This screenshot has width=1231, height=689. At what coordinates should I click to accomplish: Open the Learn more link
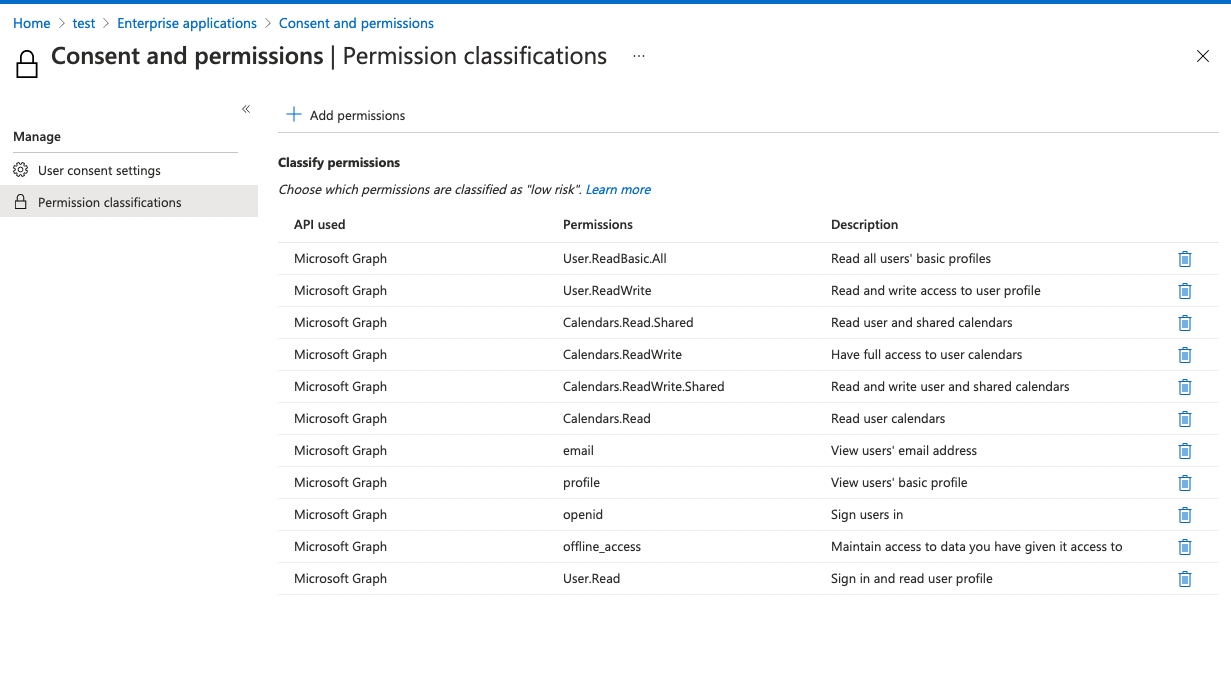[x=617, y=189]
